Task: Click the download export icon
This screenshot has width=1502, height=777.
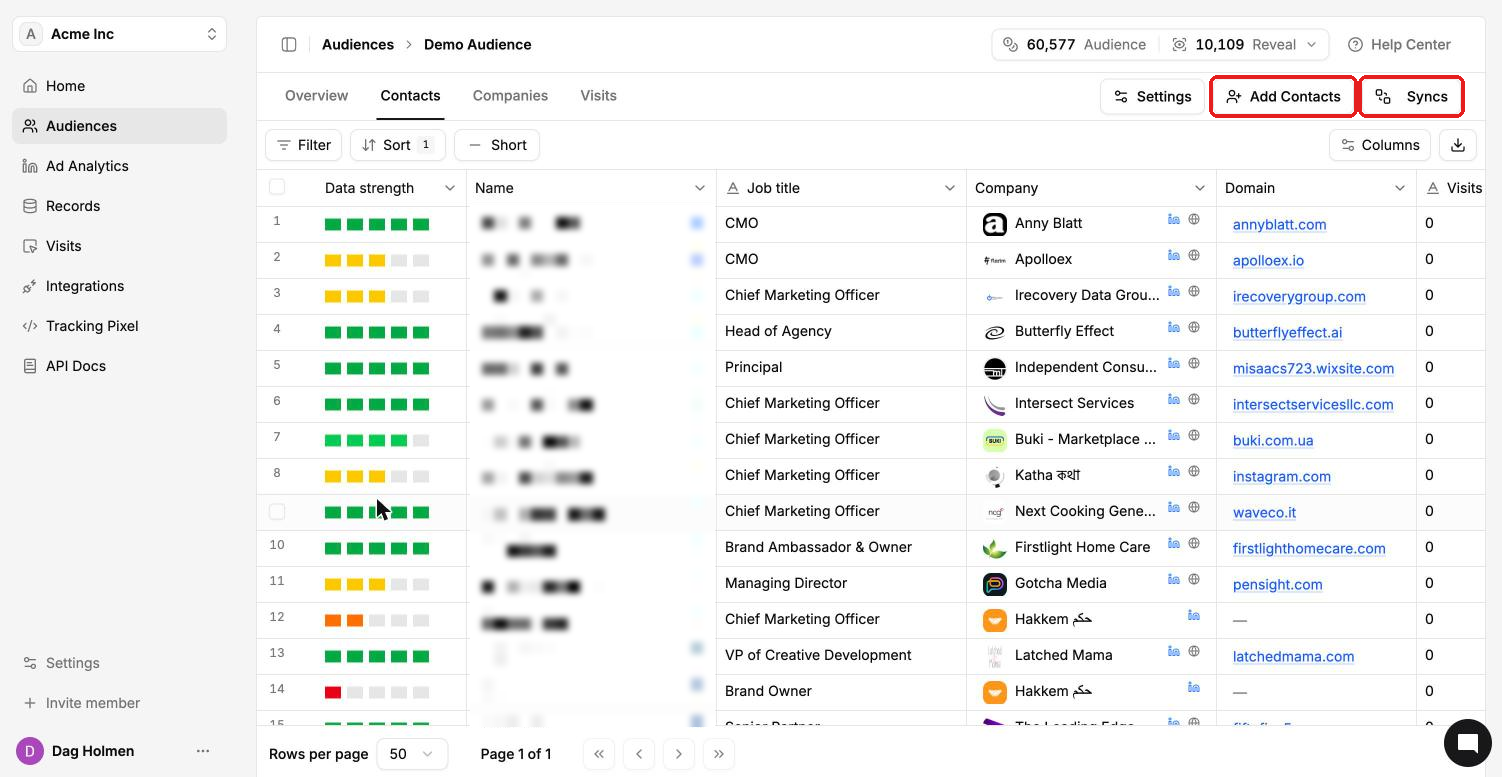Action: (1458, 145)
